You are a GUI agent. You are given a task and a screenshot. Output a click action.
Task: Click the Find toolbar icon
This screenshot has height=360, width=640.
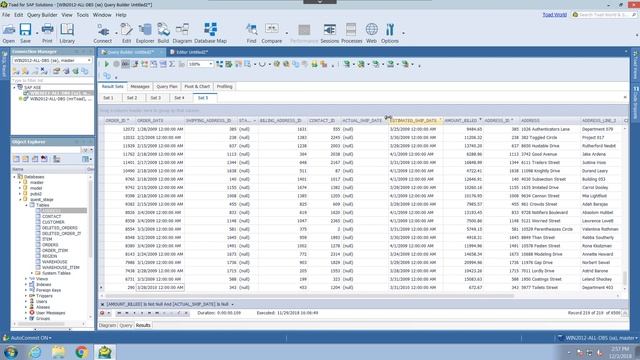[251, 33]
